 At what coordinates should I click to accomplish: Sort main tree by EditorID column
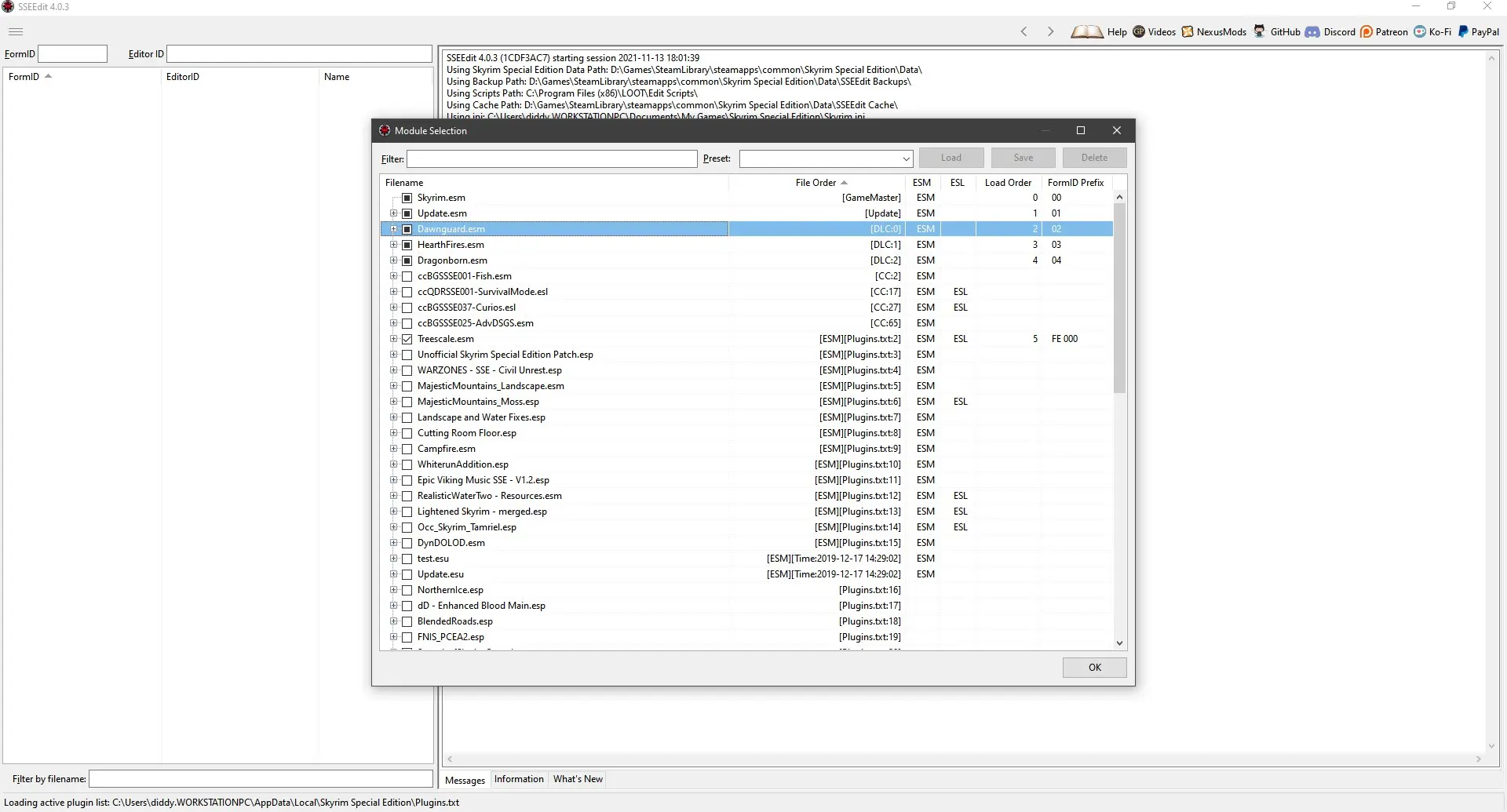tap(239, 77)
